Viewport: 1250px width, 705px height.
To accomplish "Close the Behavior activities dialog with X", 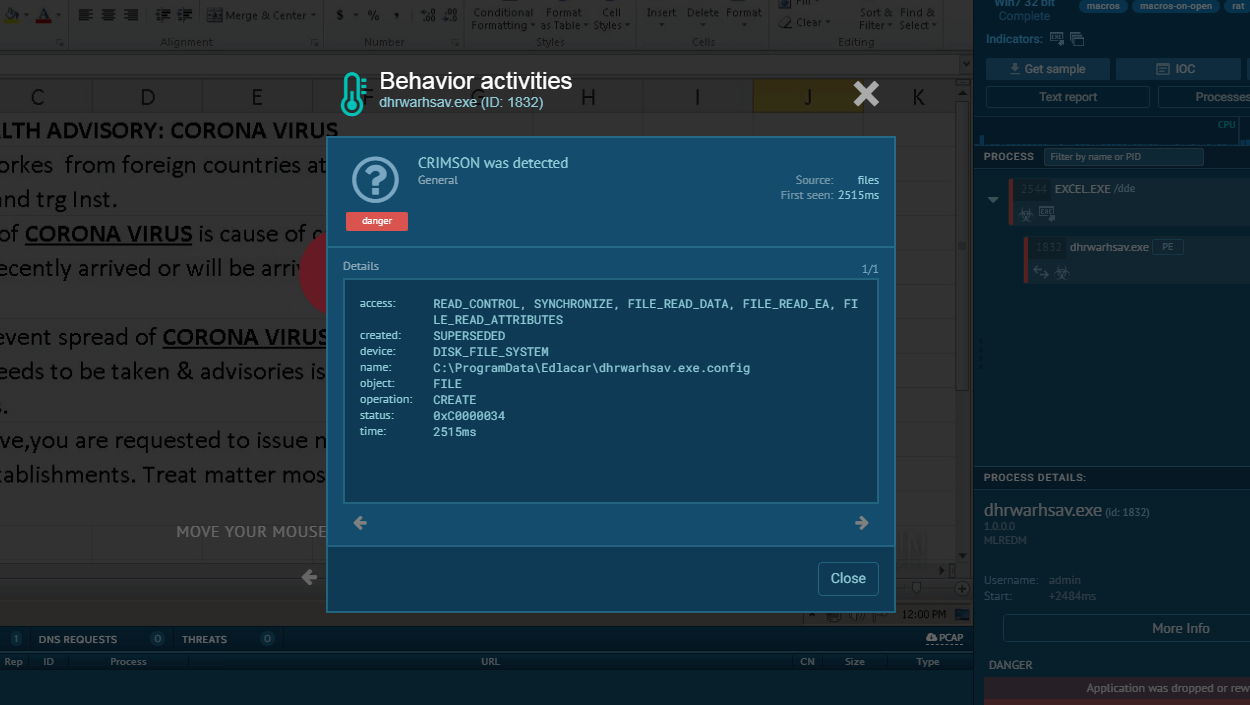I will (866, 94).
